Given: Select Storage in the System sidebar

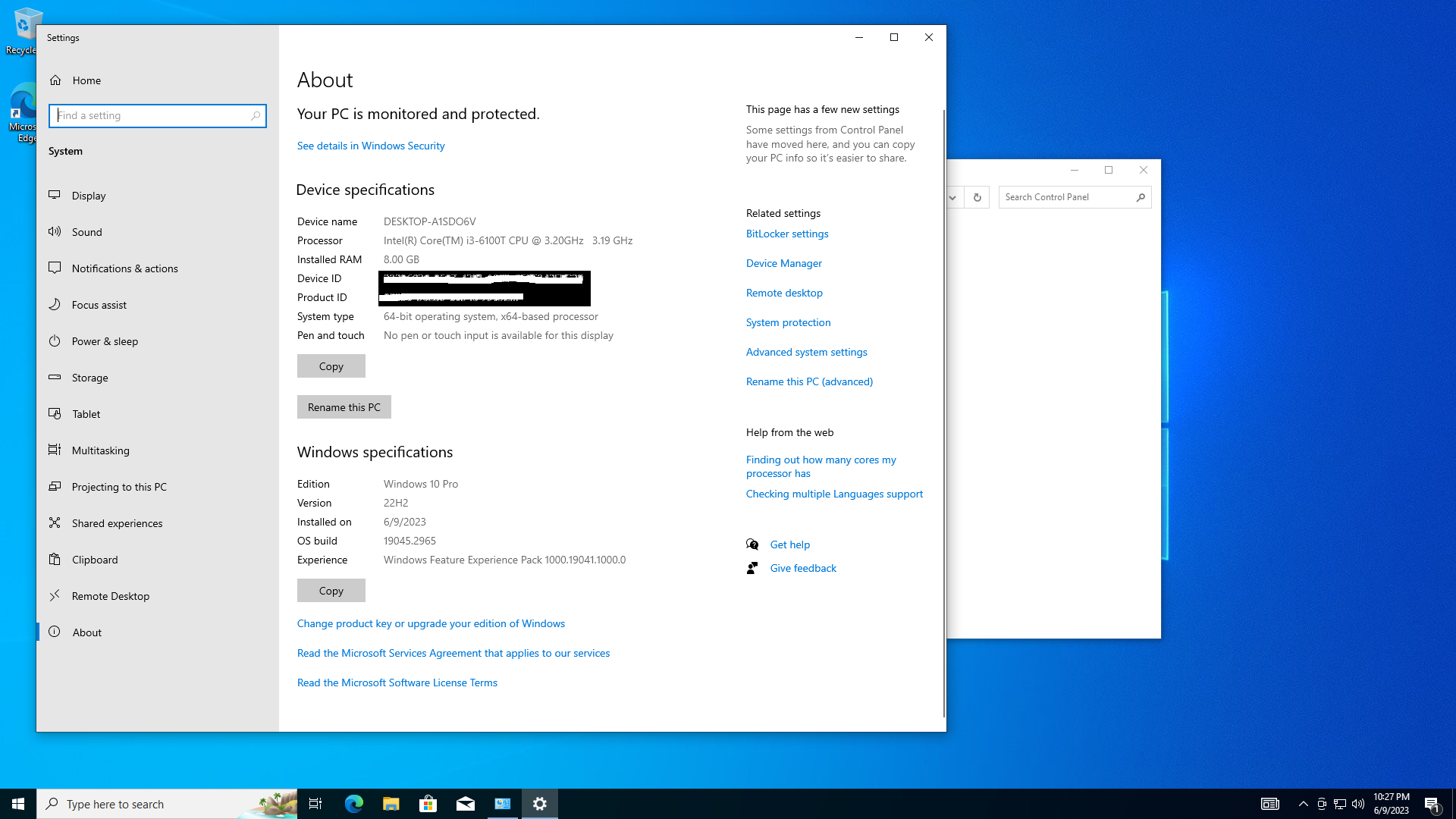Looking at the screenshot, I should click(x=89, y=378).
